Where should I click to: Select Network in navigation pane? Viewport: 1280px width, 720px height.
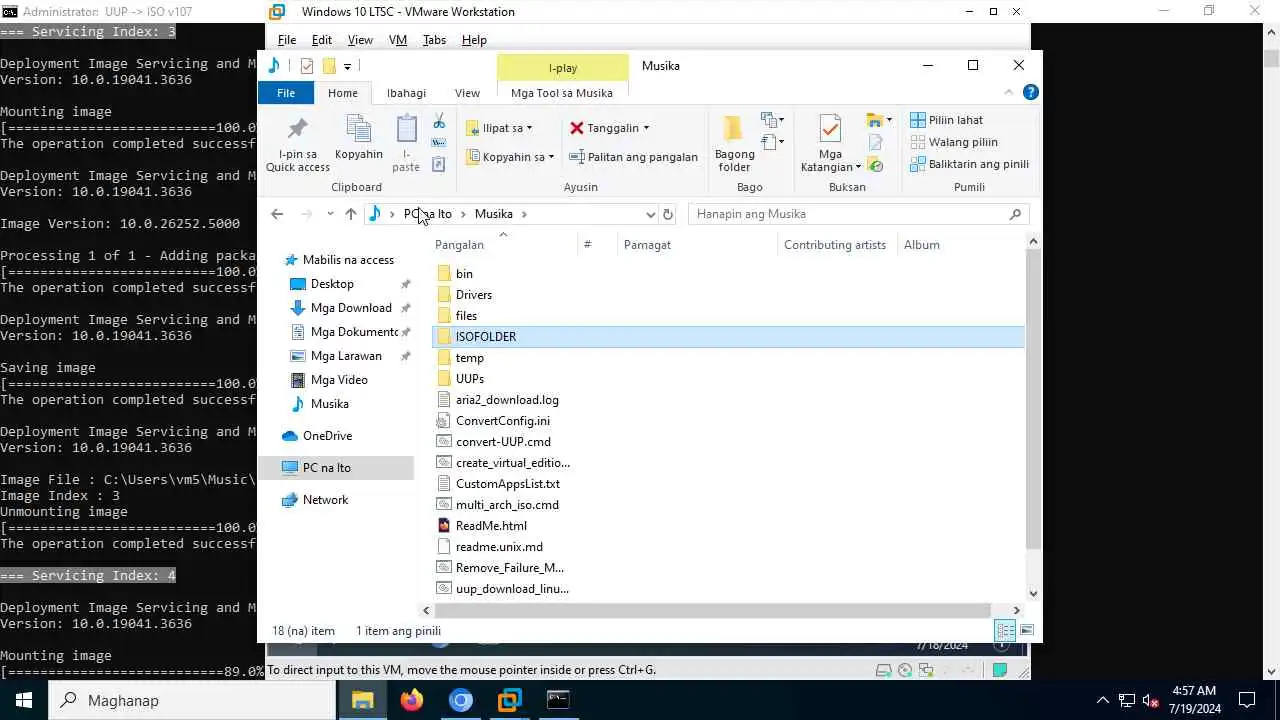[325, 500]
